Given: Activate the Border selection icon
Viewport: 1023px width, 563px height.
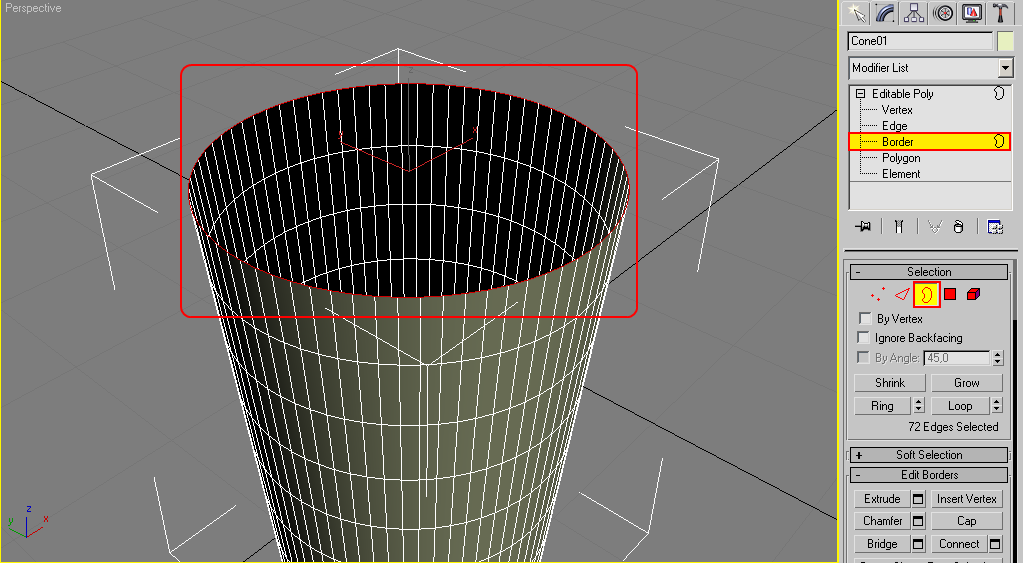Looking at the screenshot, I should pyautogui.click(x=926, y=295).
